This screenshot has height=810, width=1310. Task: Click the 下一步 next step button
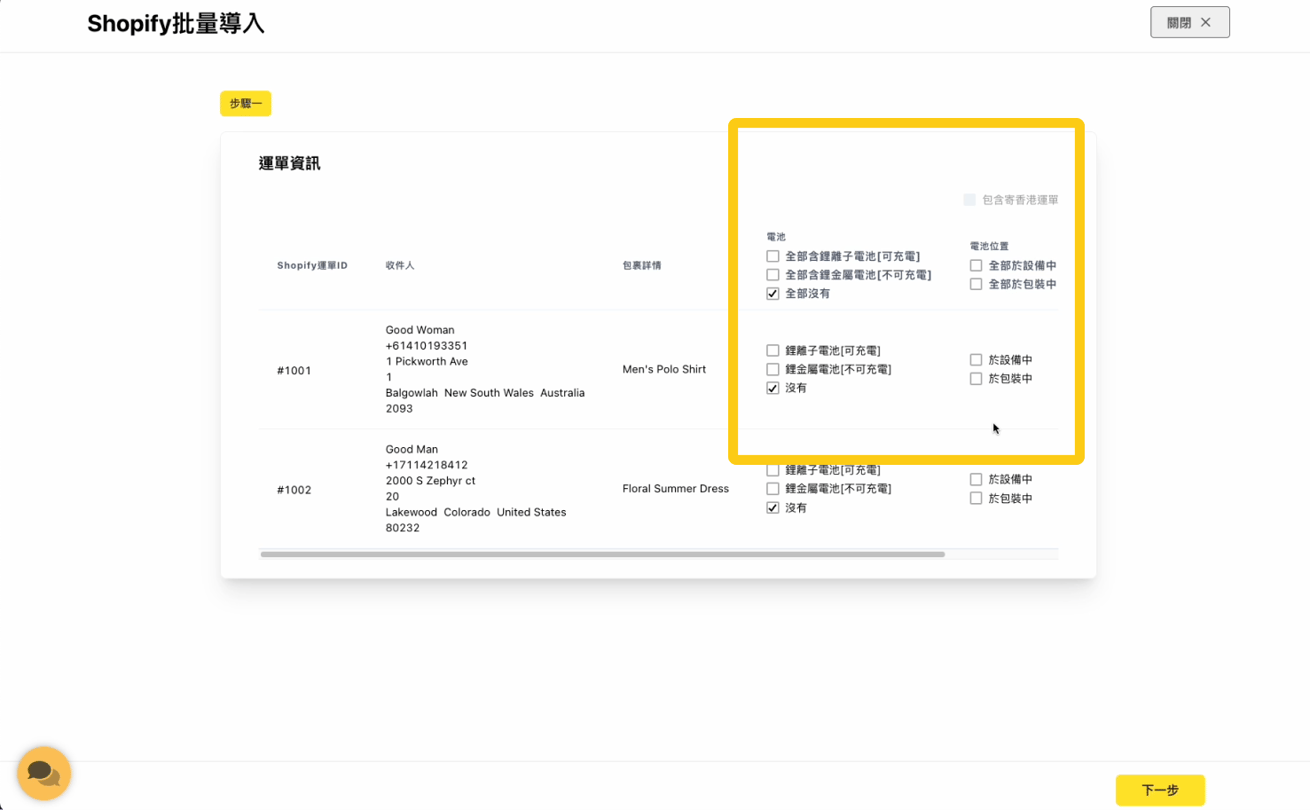pyautogui.click(x=1159, y=790)
